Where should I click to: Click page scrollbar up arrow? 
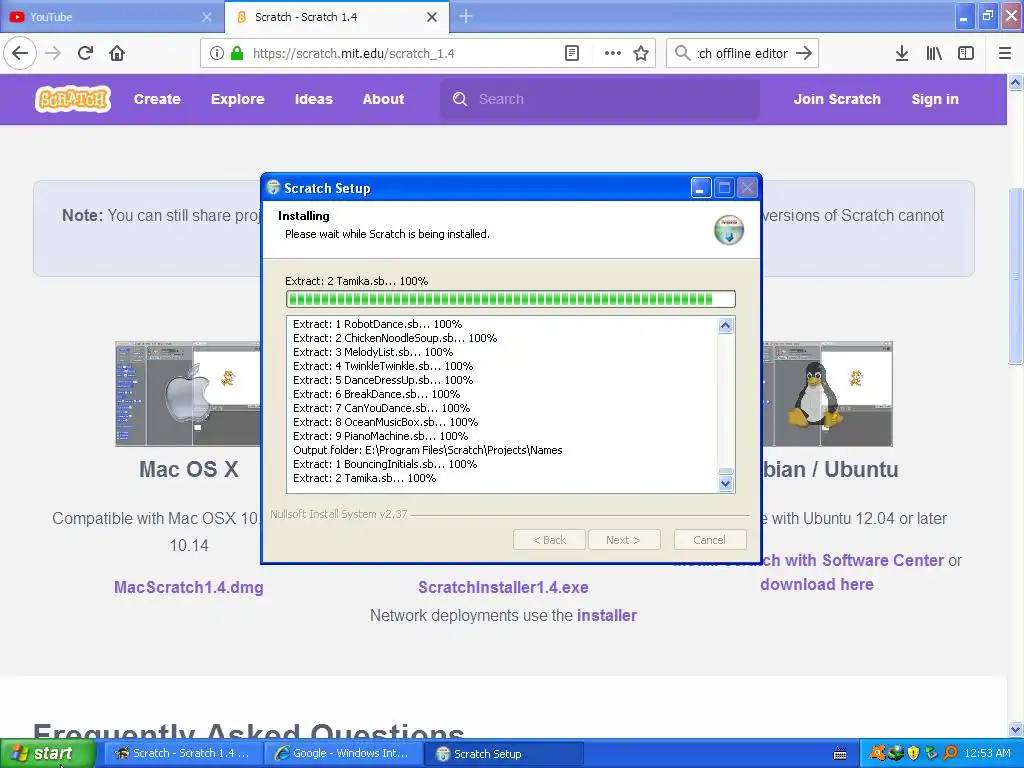tap(1015, 82)
